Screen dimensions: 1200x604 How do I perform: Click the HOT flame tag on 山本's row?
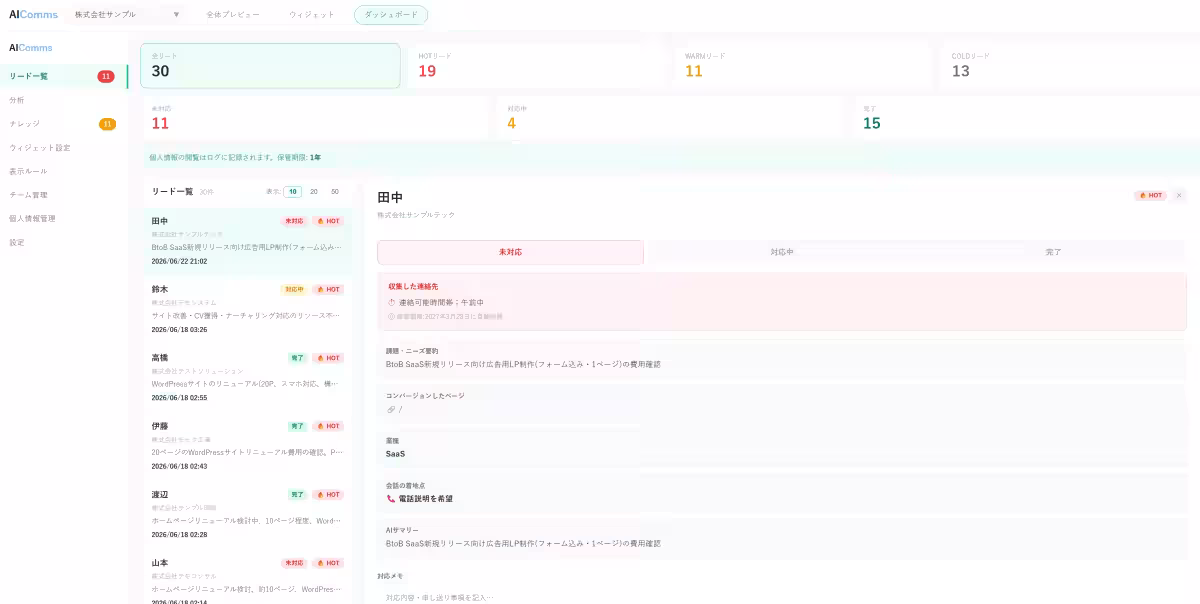point(328,563)
